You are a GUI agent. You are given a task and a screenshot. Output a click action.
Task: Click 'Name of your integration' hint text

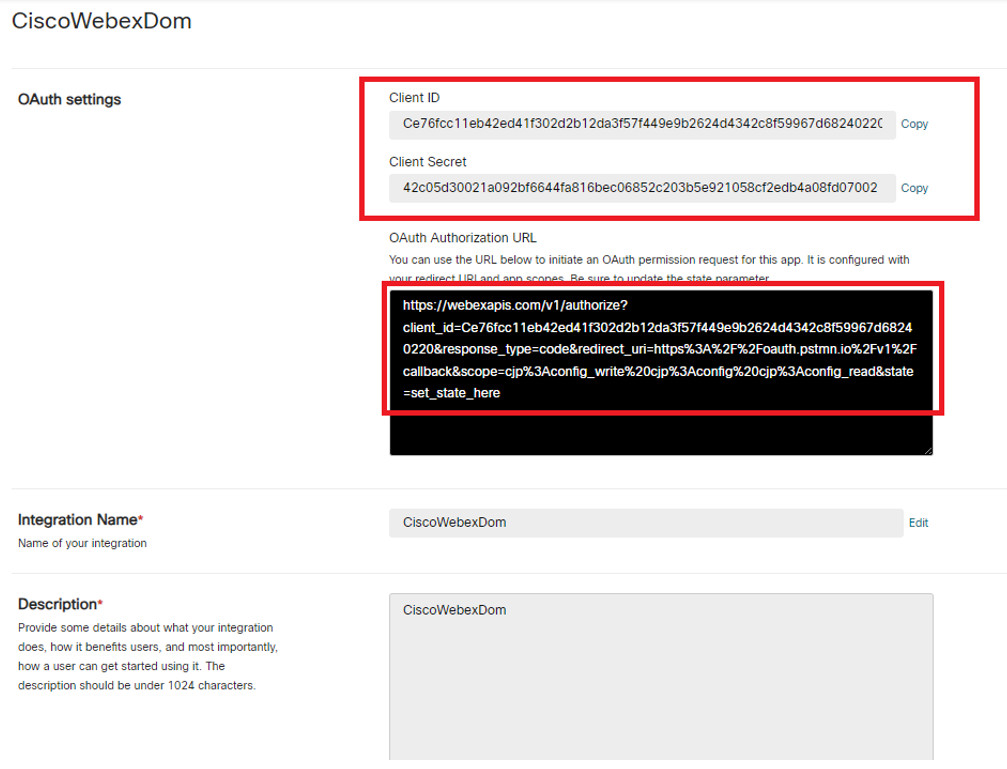82,544
